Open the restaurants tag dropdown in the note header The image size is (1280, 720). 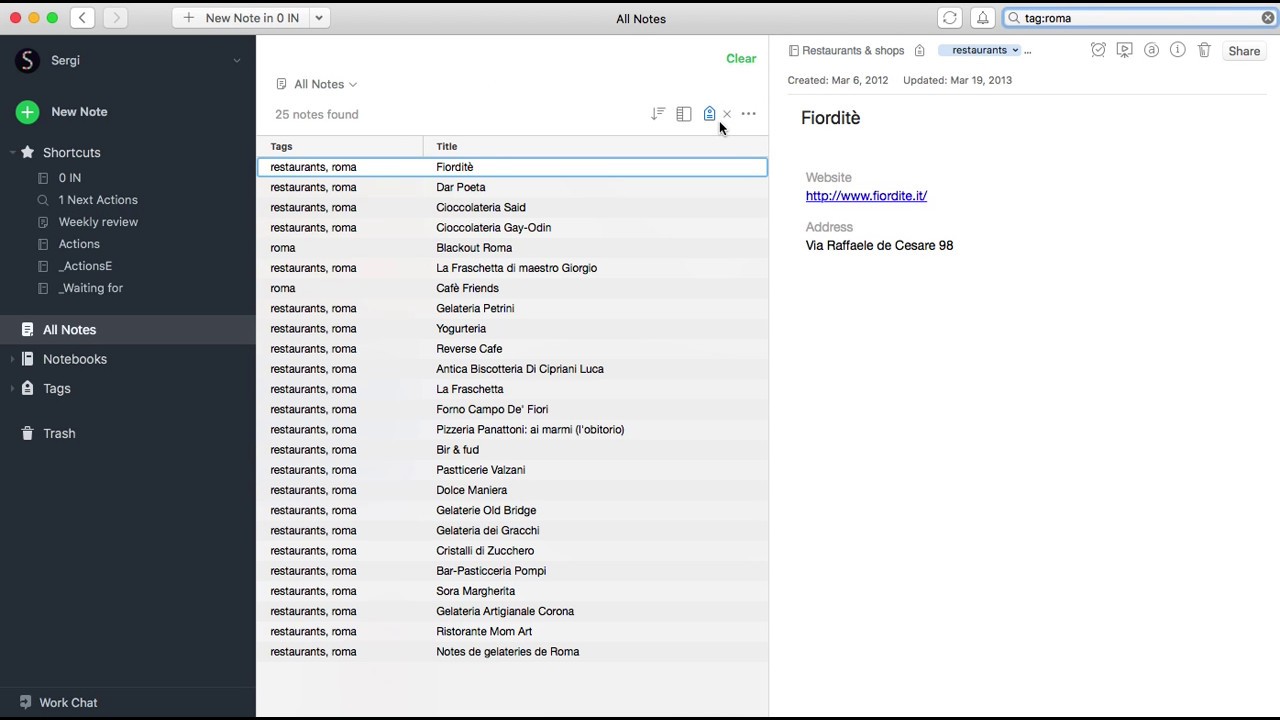click(1014, 51)
